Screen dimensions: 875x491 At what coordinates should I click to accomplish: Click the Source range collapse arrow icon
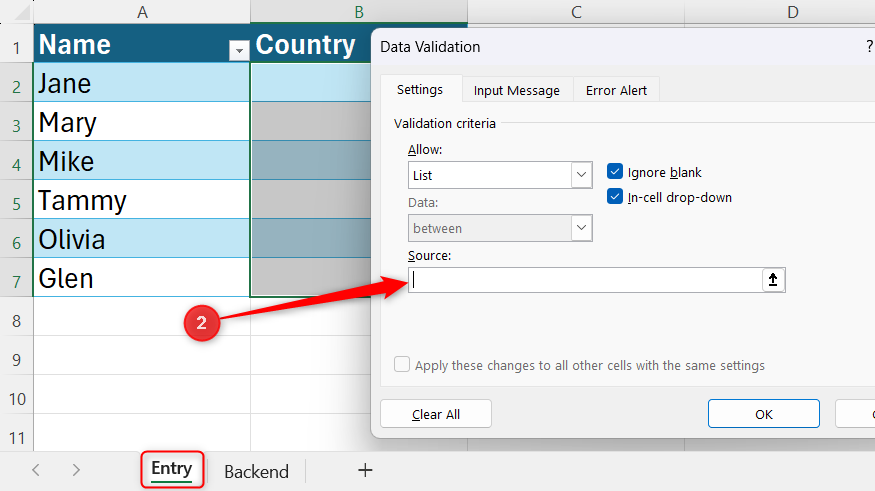[x=773, y=280]
